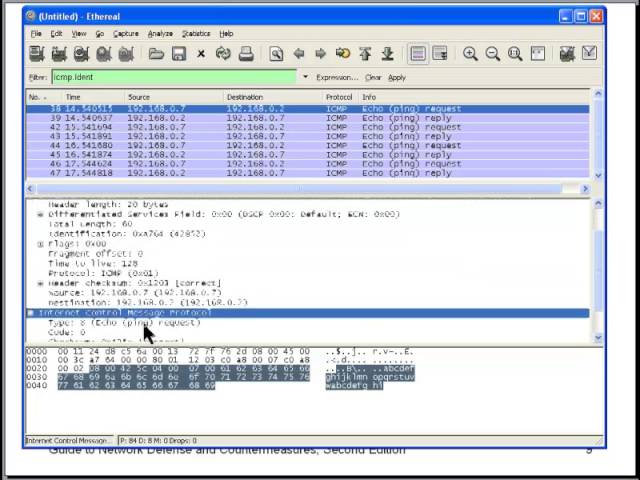Sort by Info column header

pyautogui.click(x=474, y=97)
